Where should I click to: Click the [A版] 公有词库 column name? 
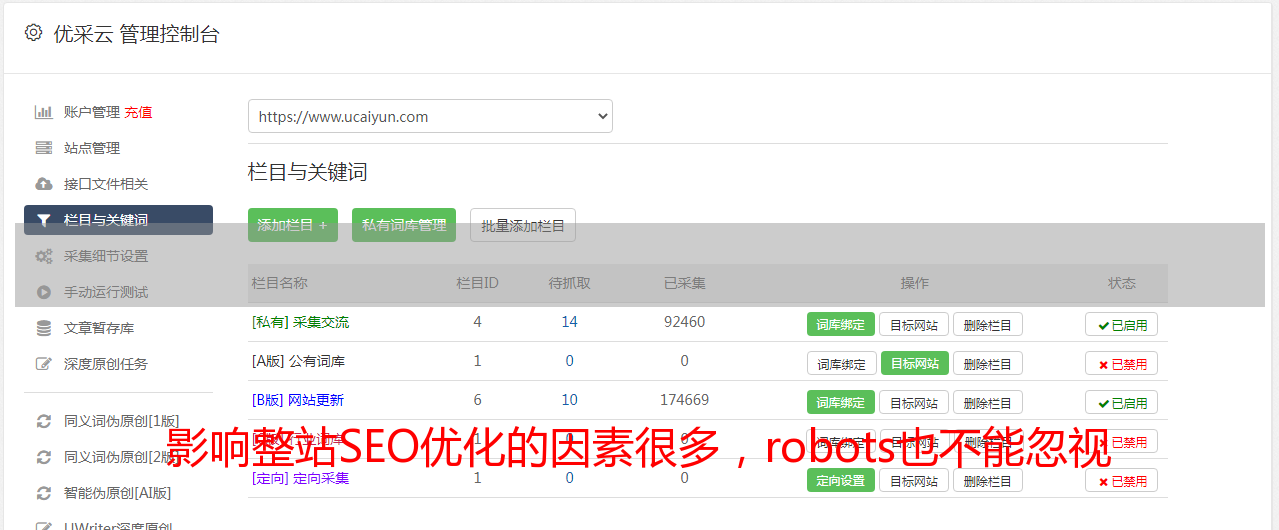298,361
